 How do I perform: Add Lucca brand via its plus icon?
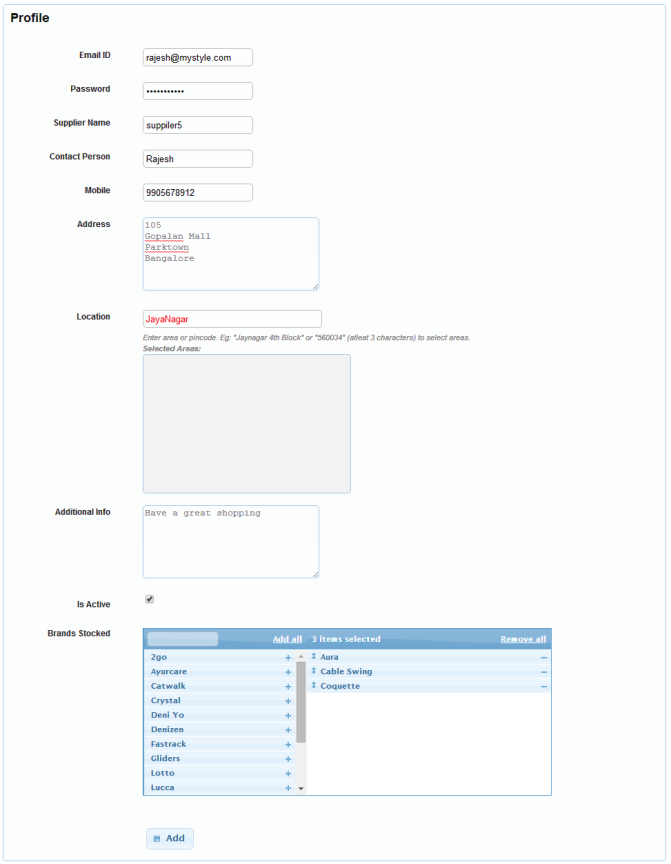[x=288, y=788]
